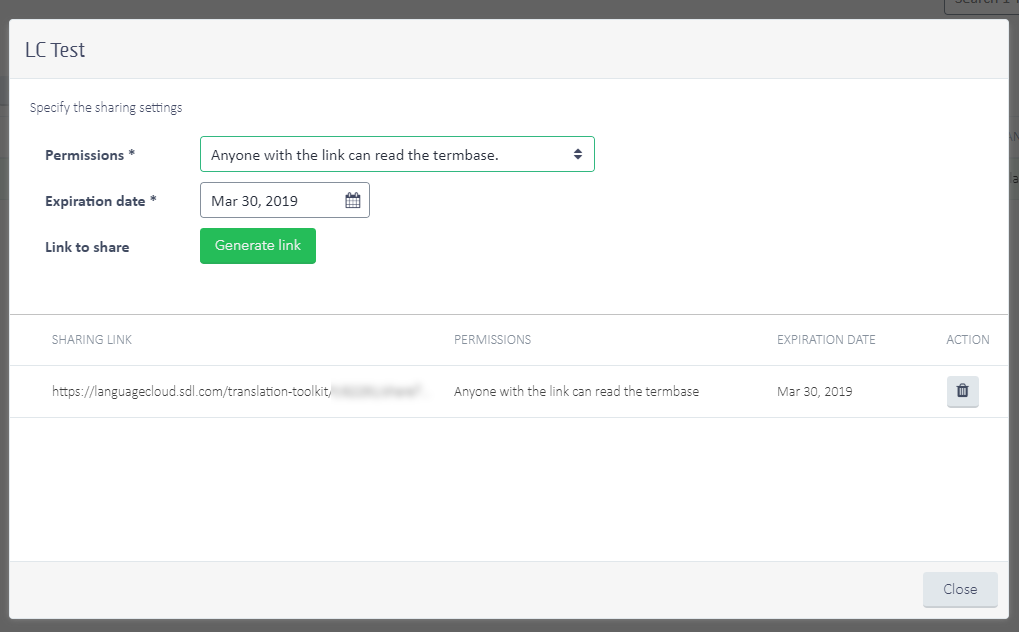Delete the sharing link with trash icon
The height and width of the screenshot is (632, 1019).
tap(962, 391)
